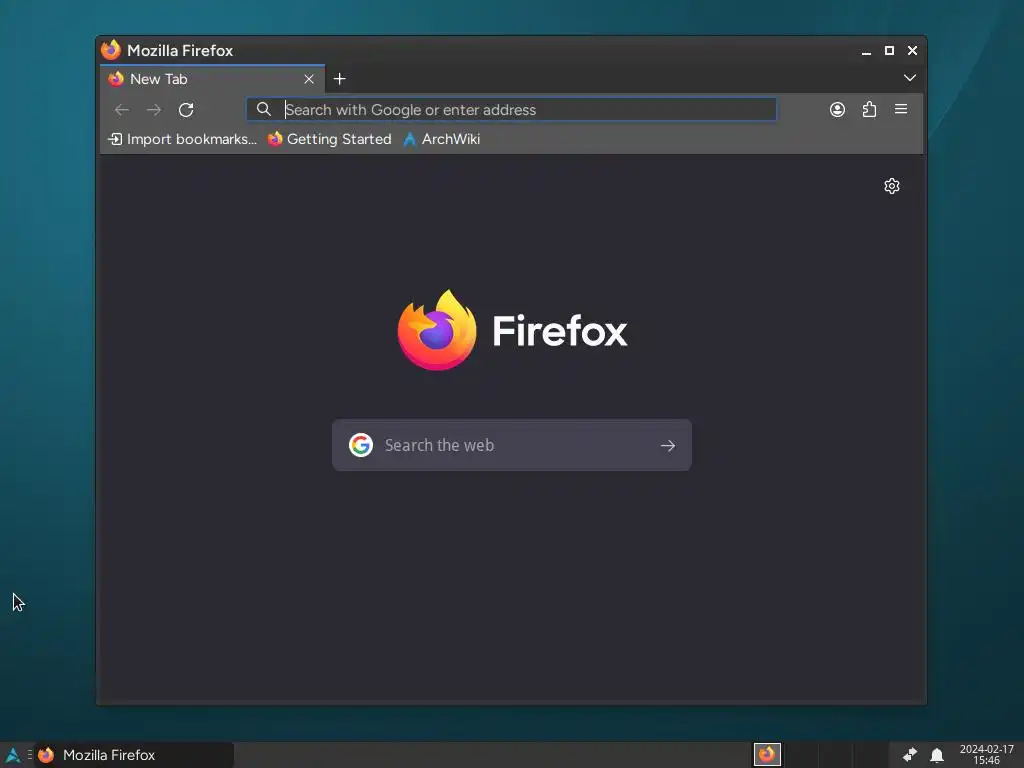
Task: Open the ArchWiki bookmark
Action: click(x=442, y=139)
